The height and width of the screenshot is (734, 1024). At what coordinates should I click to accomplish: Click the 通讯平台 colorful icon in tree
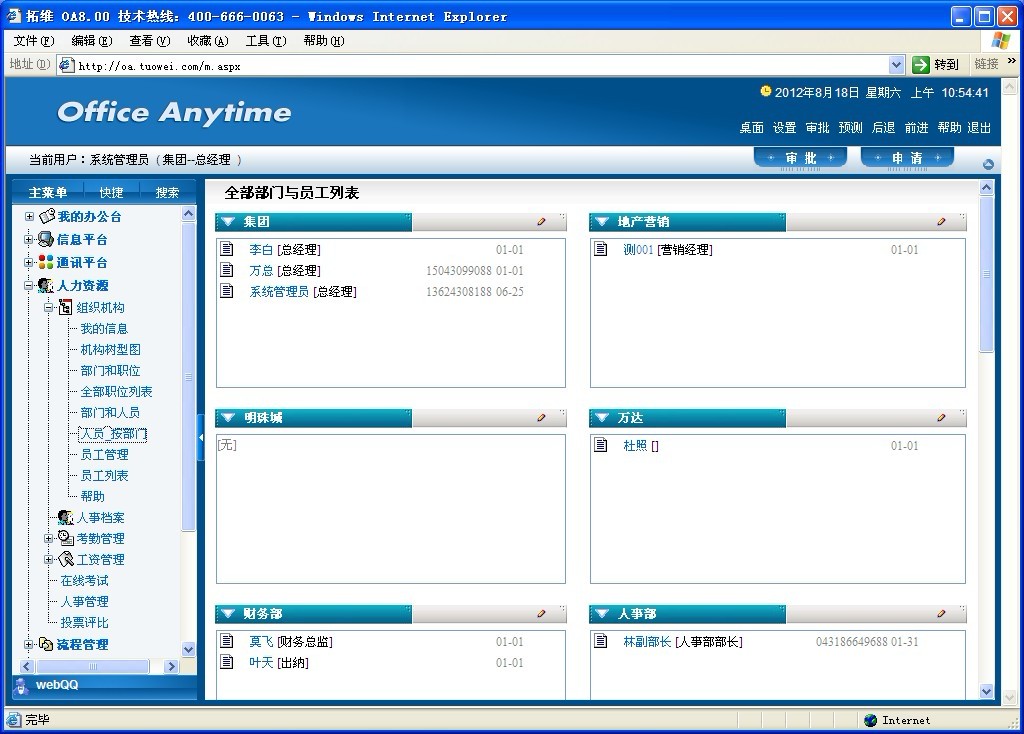click(46, 263)
